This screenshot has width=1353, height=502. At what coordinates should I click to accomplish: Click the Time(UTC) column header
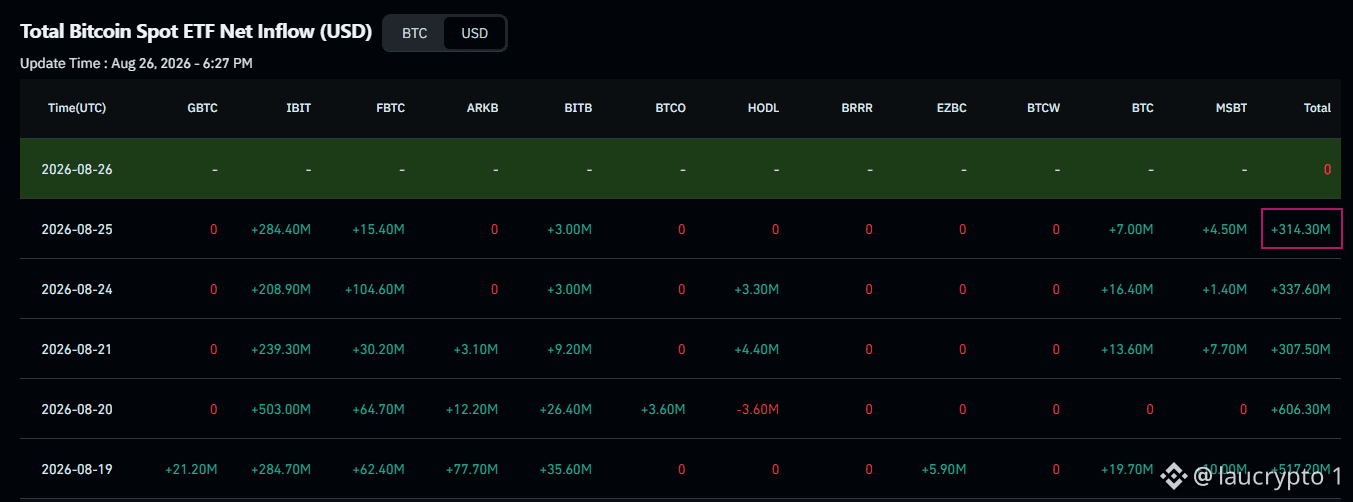[x=77, y=108]
